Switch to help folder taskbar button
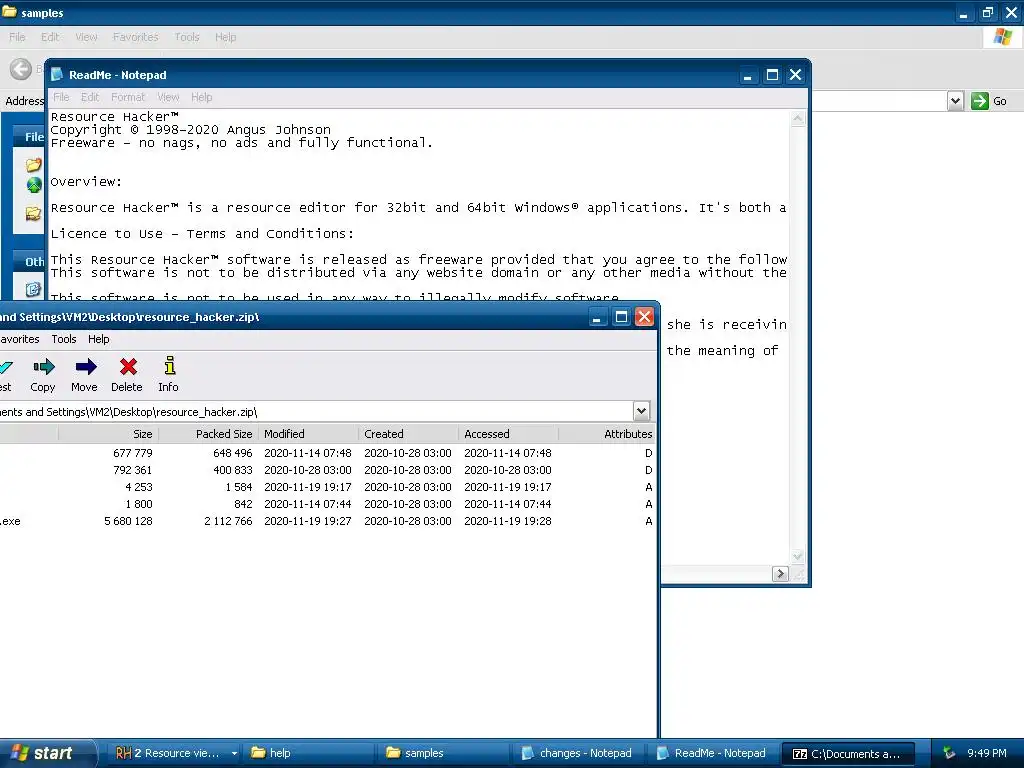Viewport: 1024px width, 768px height. click(308, 753)
